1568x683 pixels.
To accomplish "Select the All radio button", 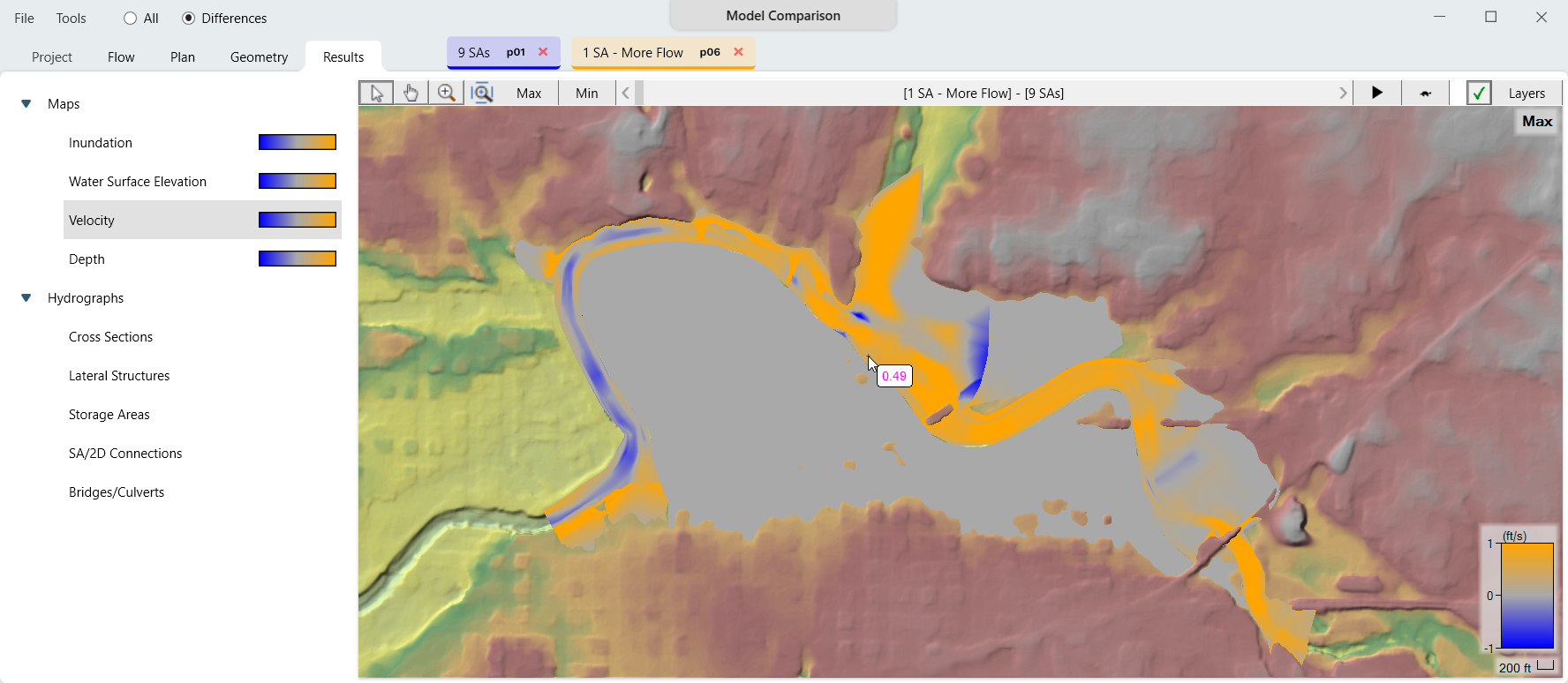I will tap(131, 19).
